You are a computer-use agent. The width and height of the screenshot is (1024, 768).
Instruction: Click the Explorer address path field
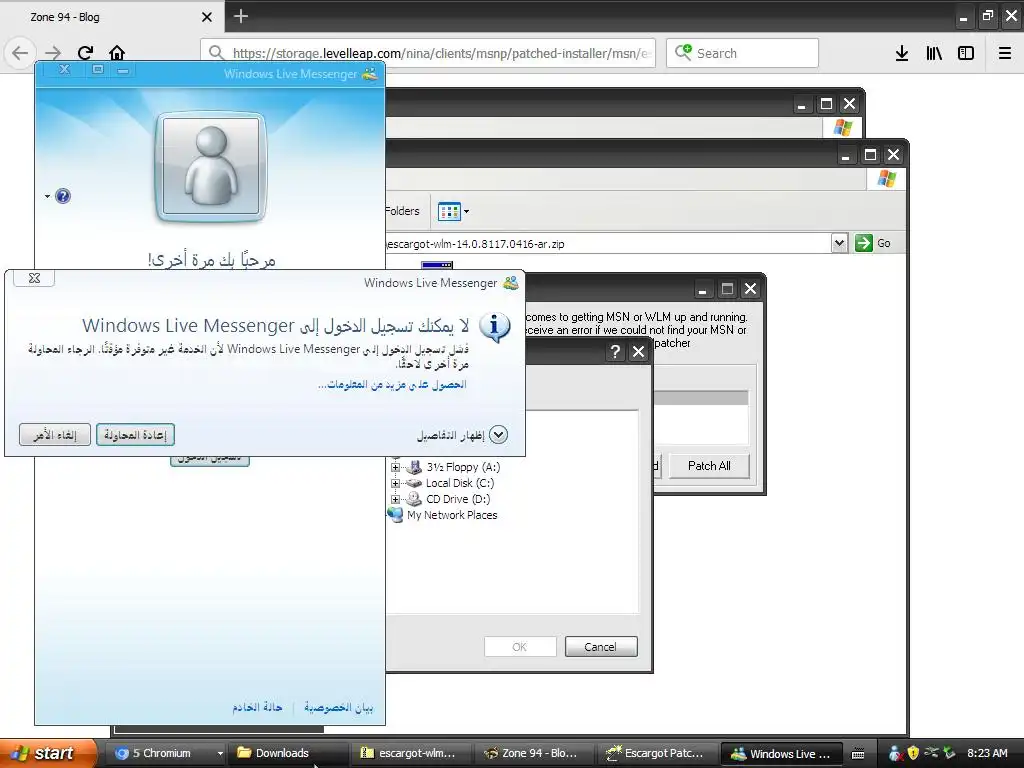point(607,244)
